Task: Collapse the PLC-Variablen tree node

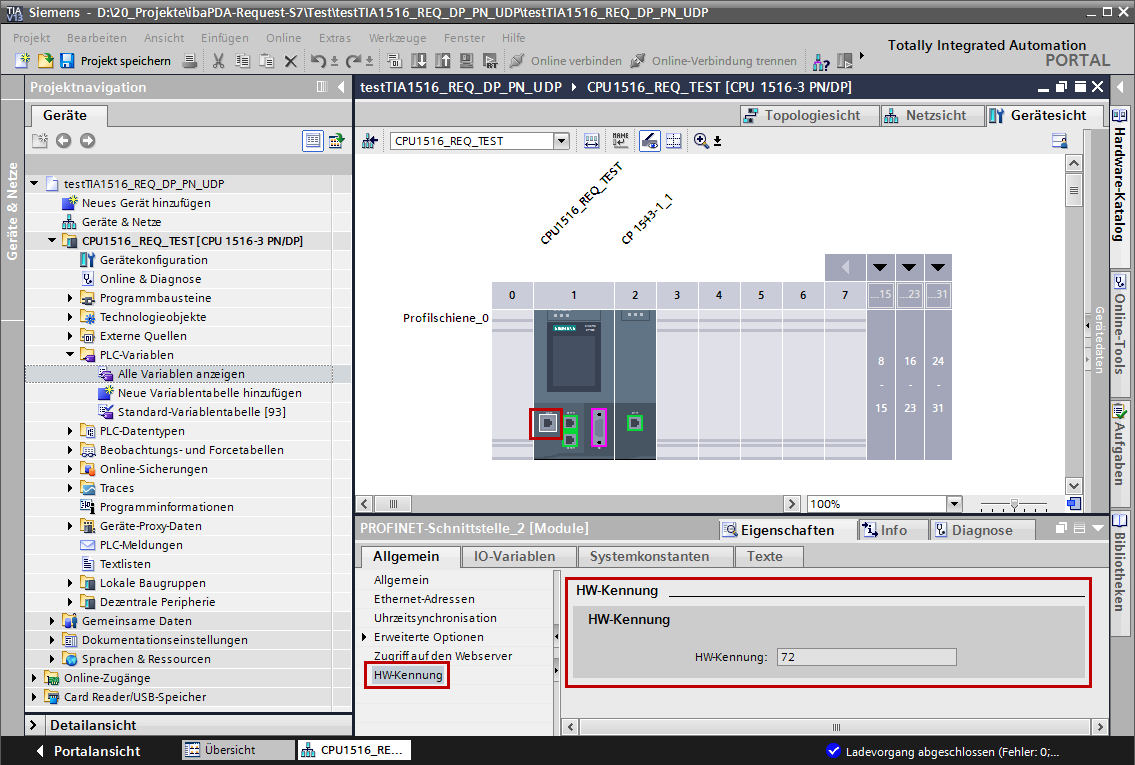Action: point(71,355)
